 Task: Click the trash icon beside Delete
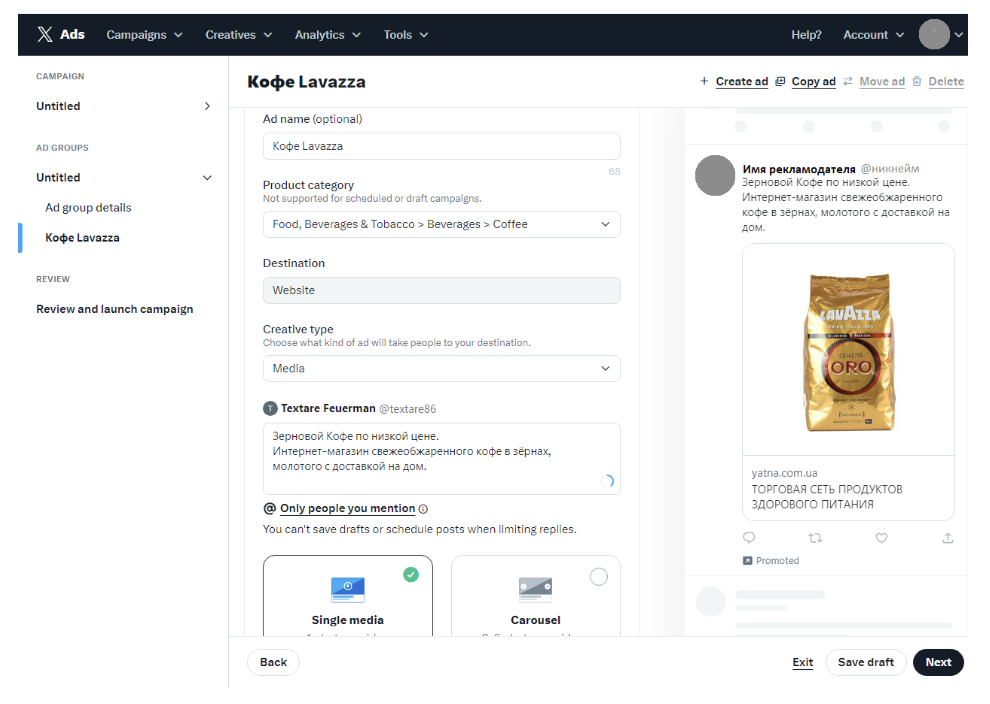pyautogui.click(x=917, y=81)
